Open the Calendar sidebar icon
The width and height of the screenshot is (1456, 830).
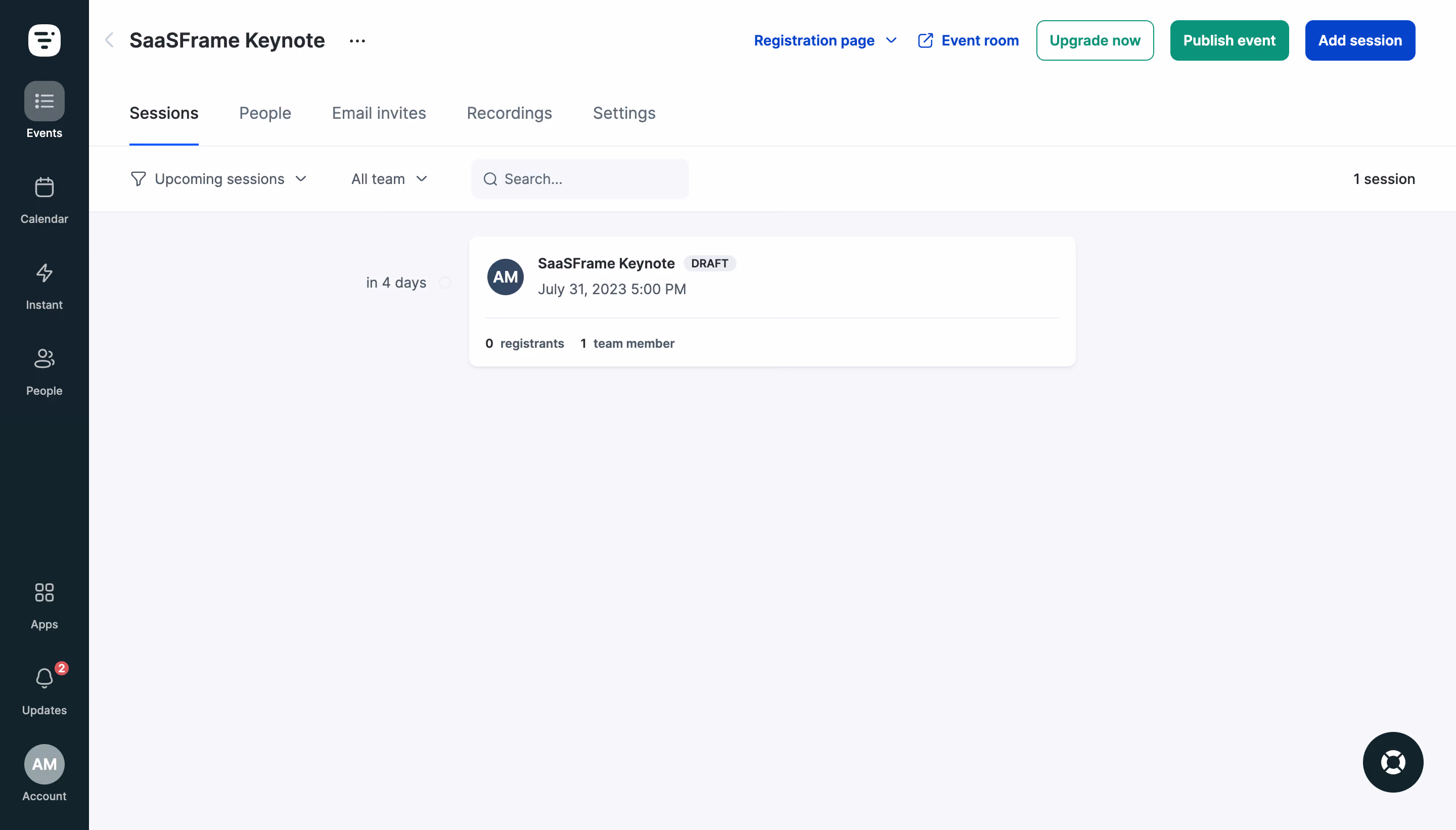[x=44, y=187]
